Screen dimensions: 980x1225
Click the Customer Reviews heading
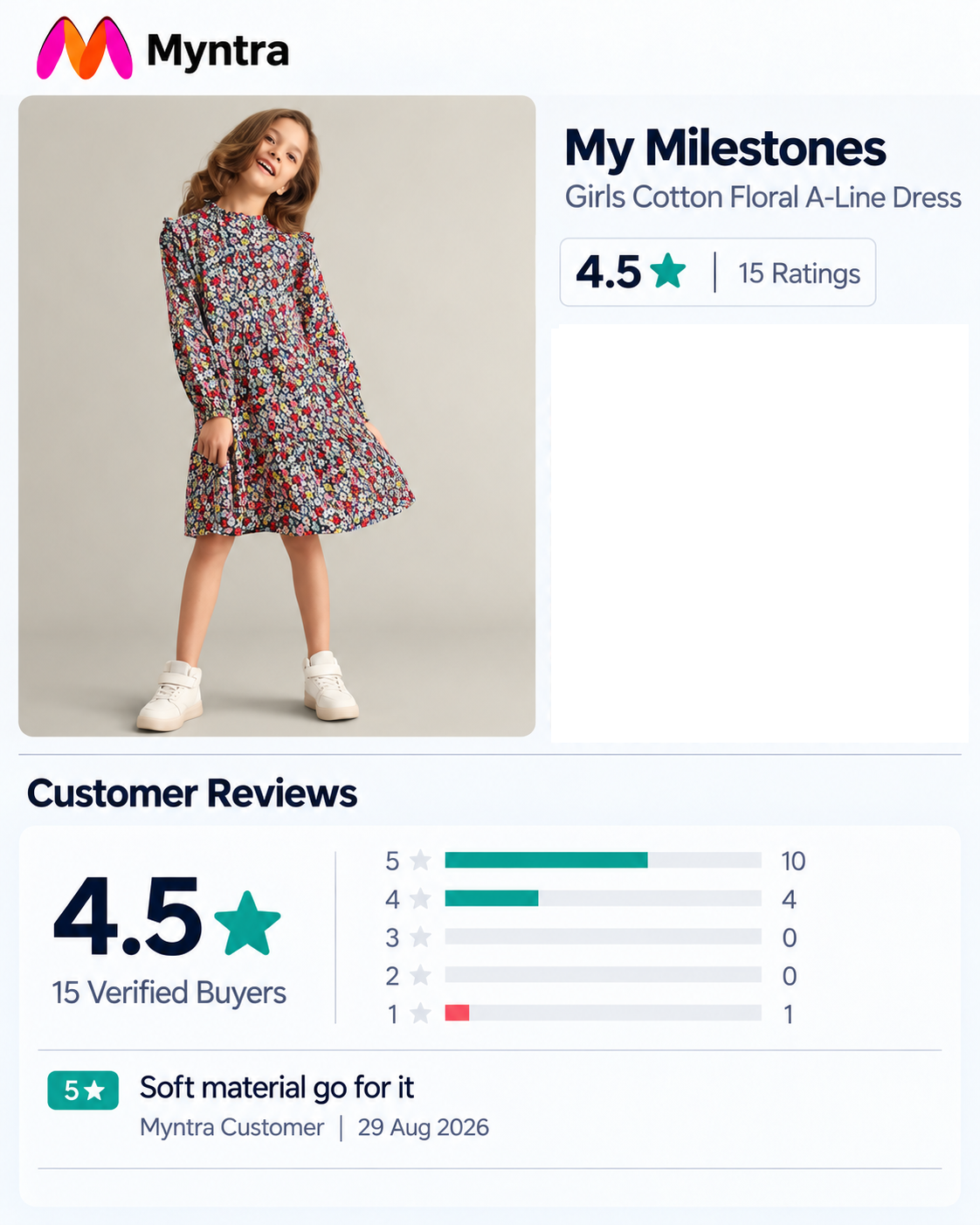tap(192, 793)
